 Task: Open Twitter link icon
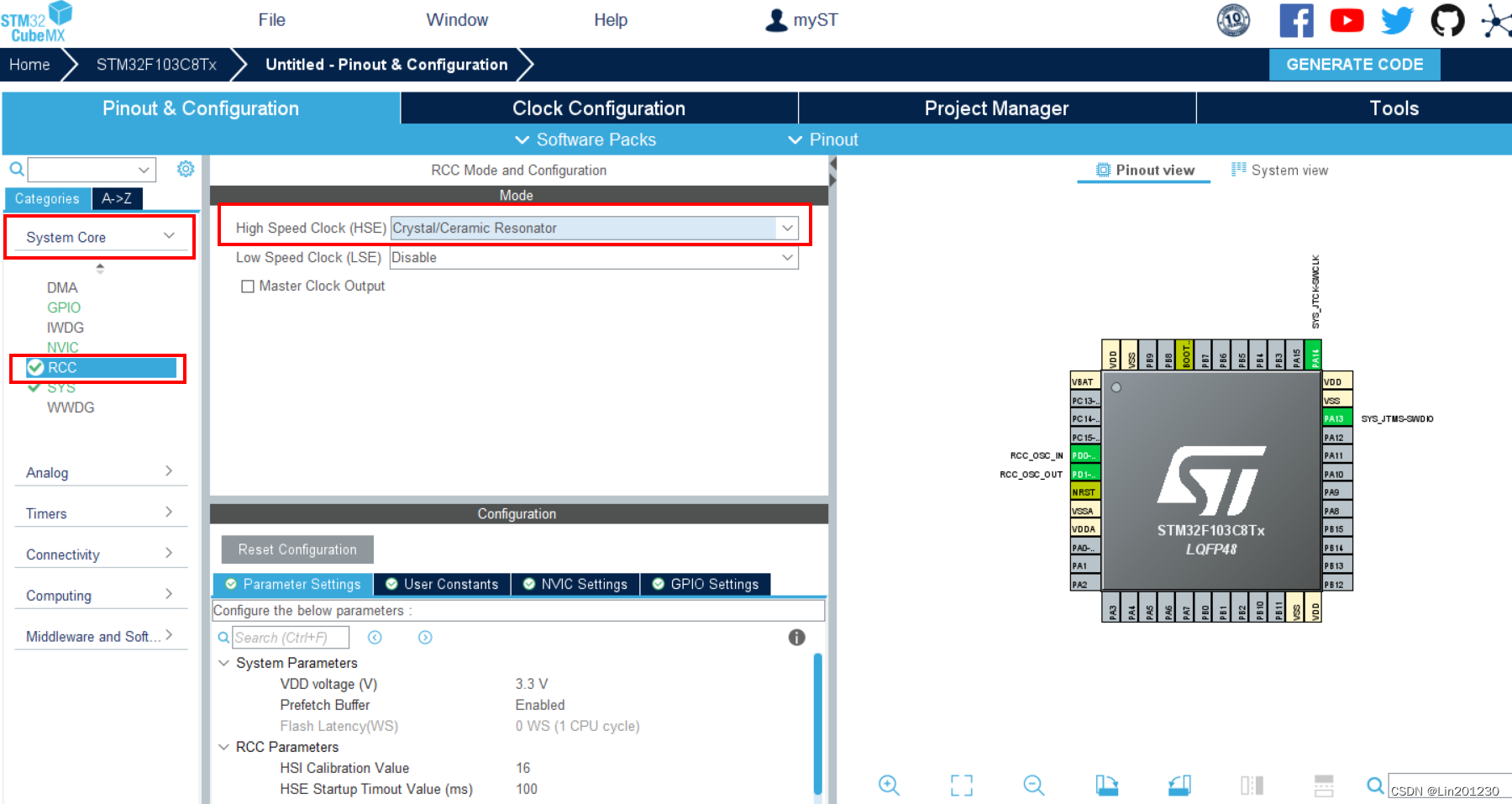pos(1397,20)
